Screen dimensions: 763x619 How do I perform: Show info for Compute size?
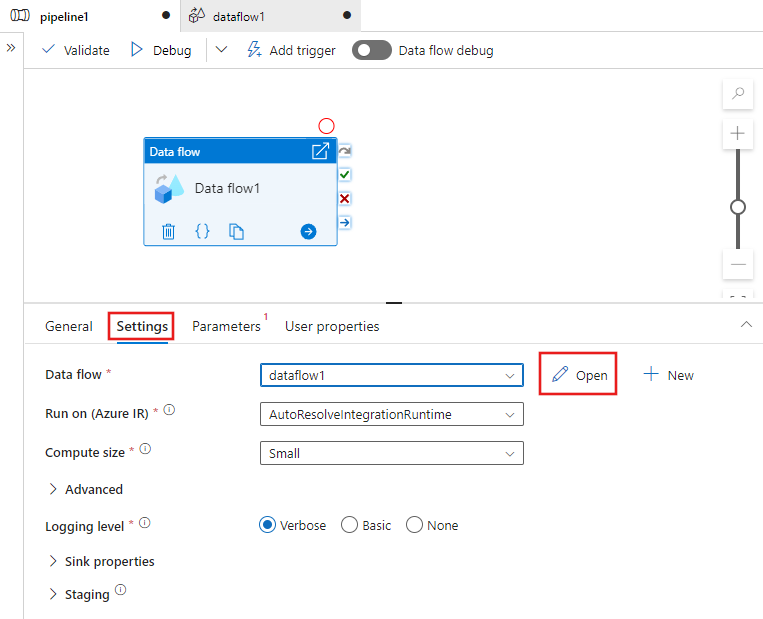[145, 449]
